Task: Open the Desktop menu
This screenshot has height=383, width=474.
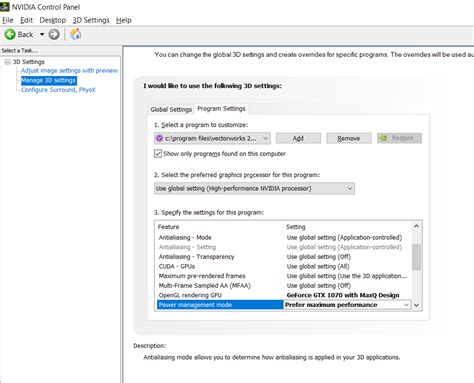Action: [x=53, y=20]
